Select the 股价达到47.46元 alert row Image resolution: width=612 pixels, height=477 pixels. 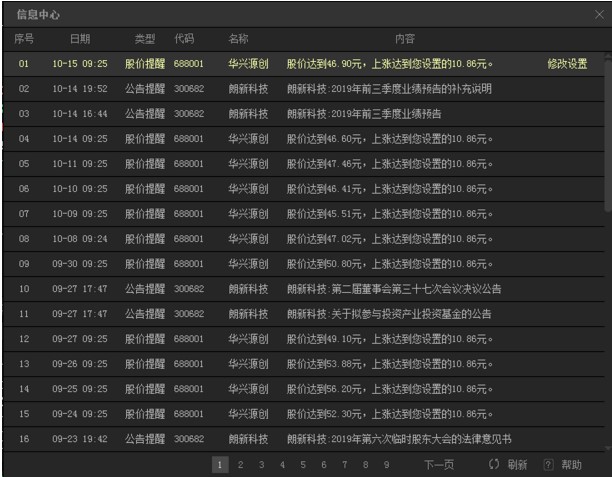coord(303,164)
